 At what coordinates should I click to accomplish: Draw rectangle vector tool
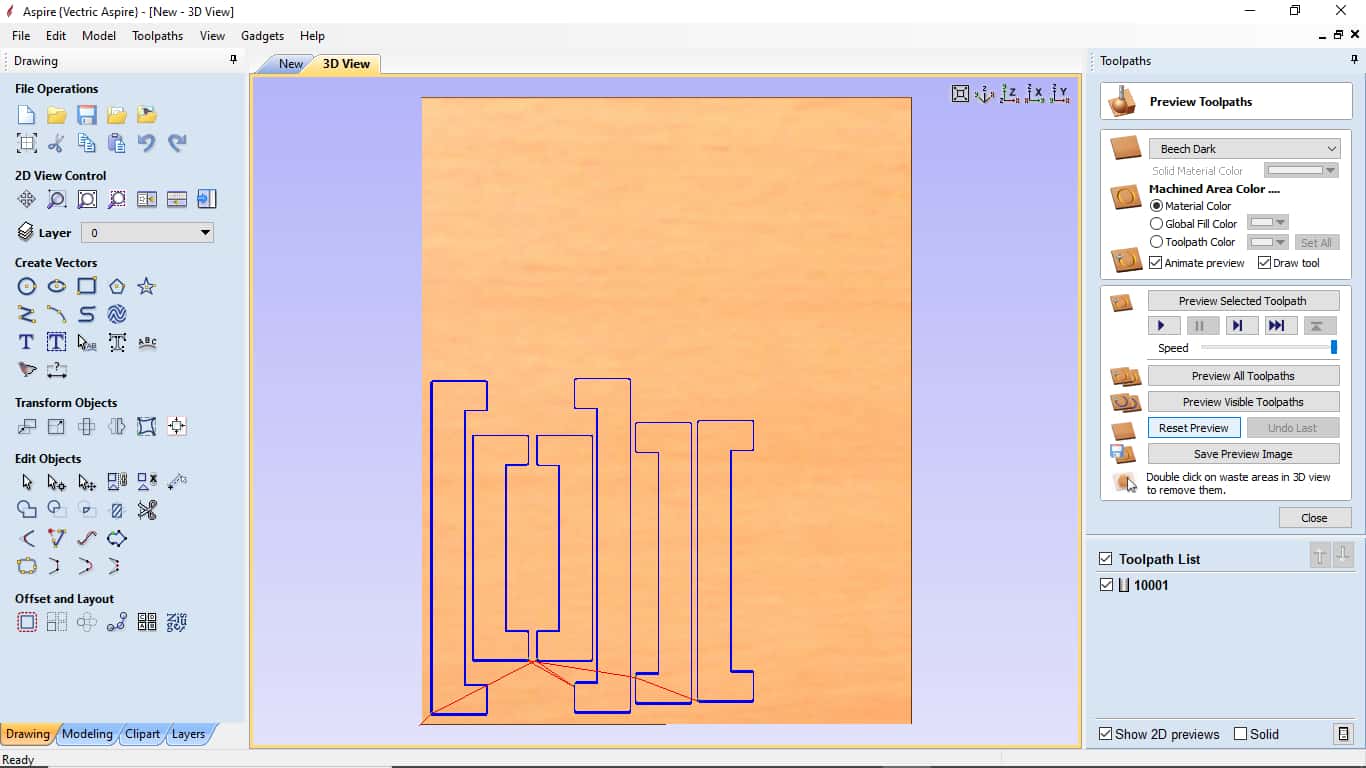(x=87, y=287)
